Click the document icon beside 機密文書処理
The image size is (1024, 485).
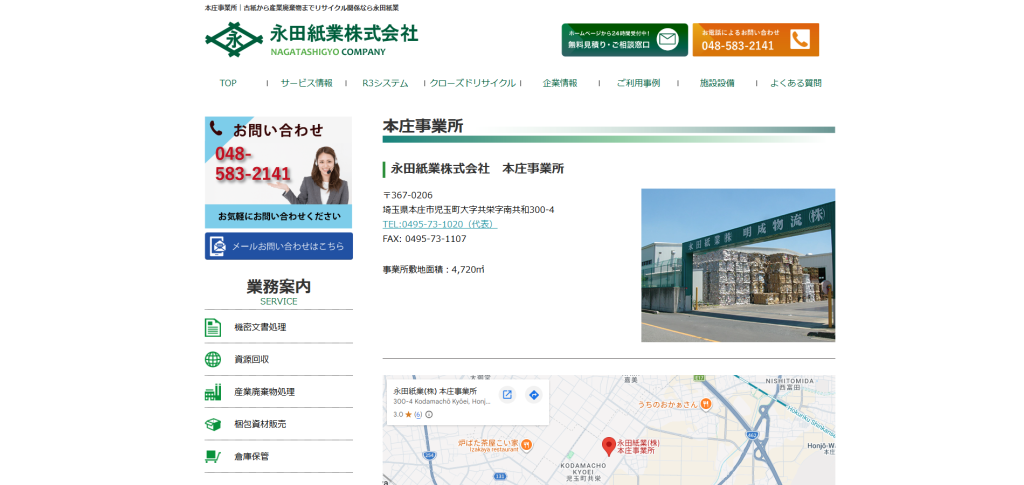click(x=213, y=327)
